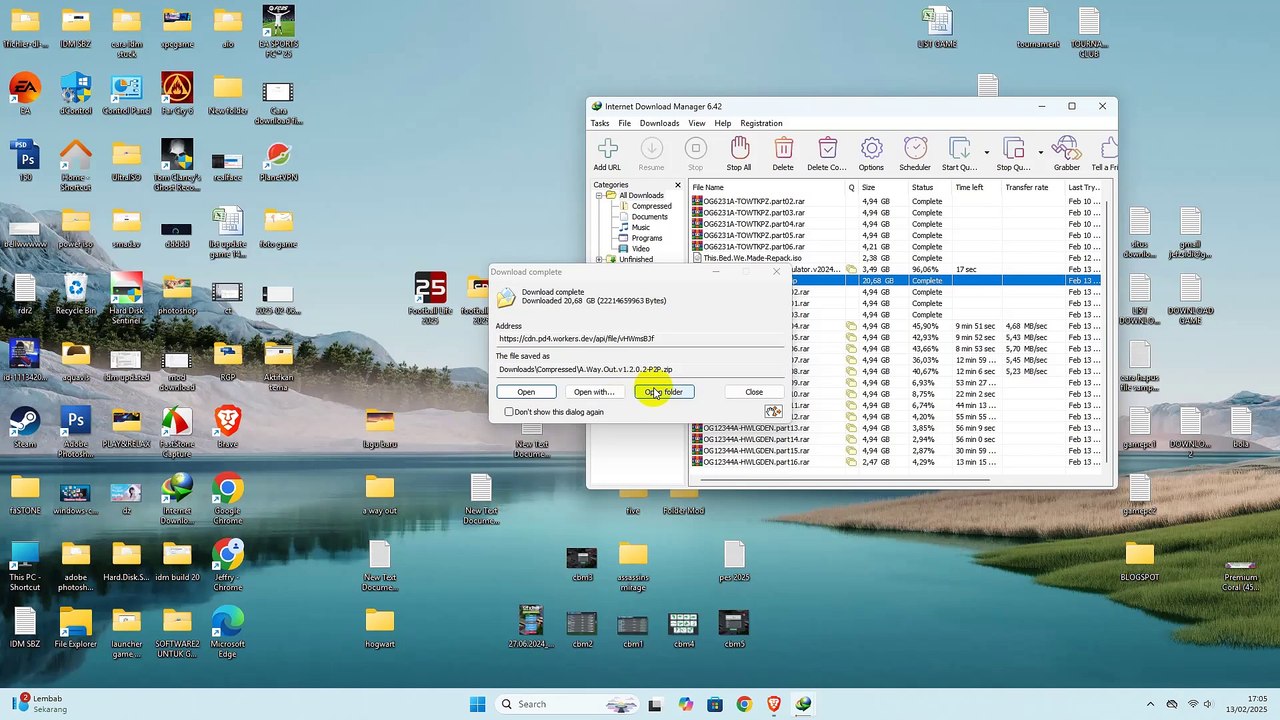1280x720 pixels.
Task: Select the Compressed category
Action: [x=651, y=206]
